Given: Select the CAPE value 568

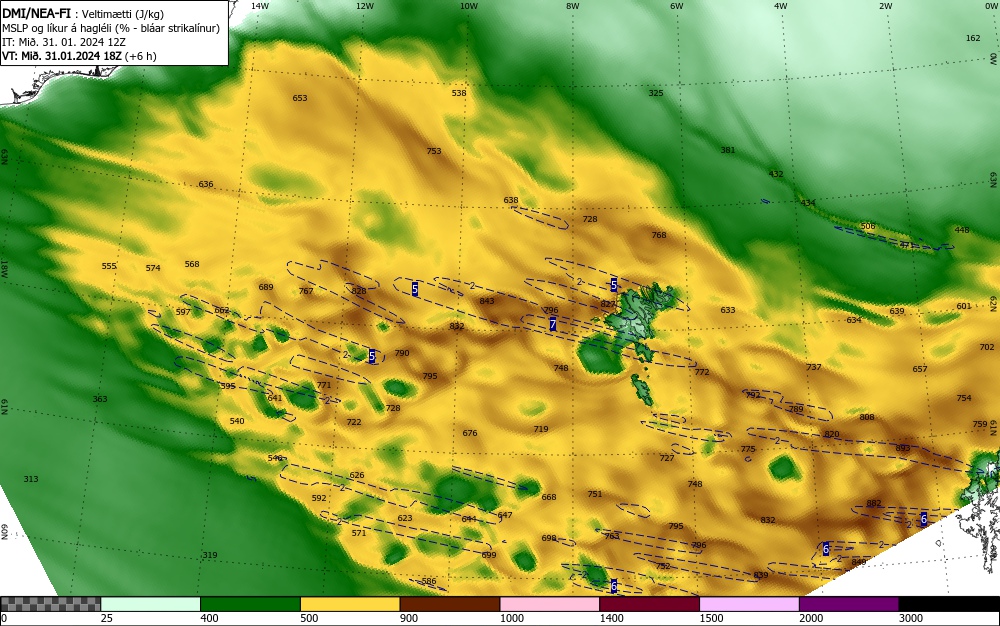Looking at the screenshot, I should pyautogui.click(x=192, y=264).
